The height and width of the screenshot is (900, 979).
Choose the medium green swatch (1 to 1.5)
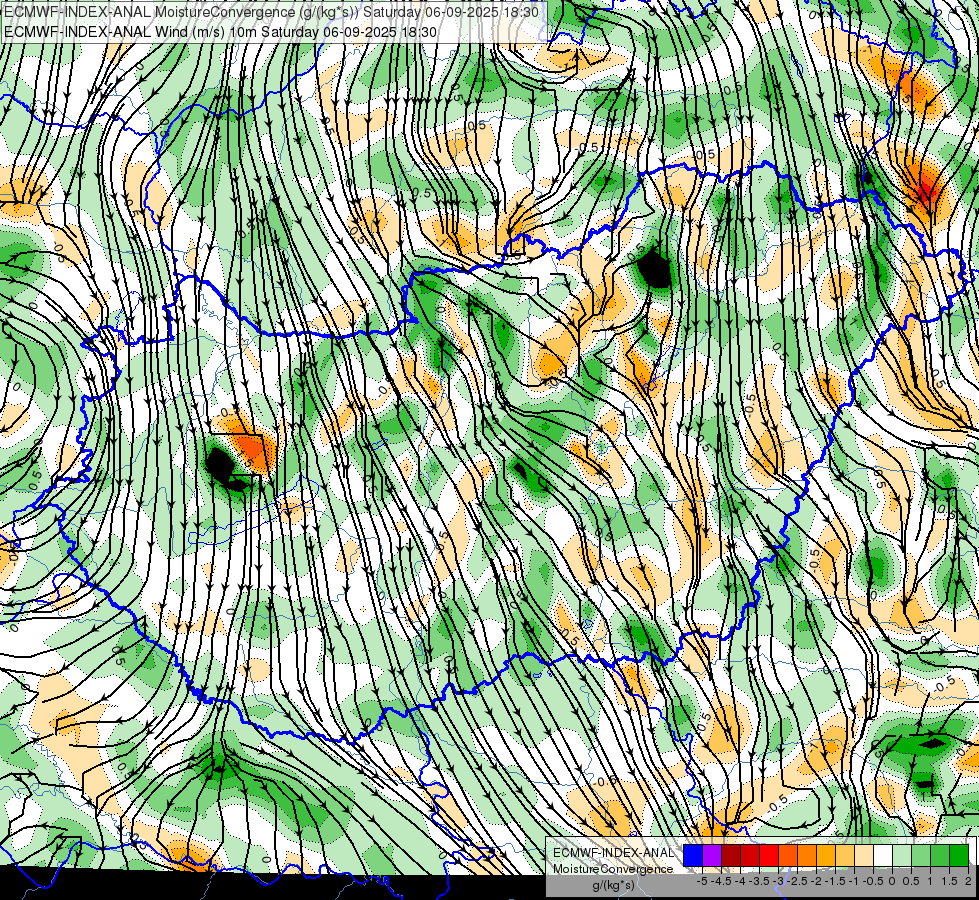[x=940, y=856]
